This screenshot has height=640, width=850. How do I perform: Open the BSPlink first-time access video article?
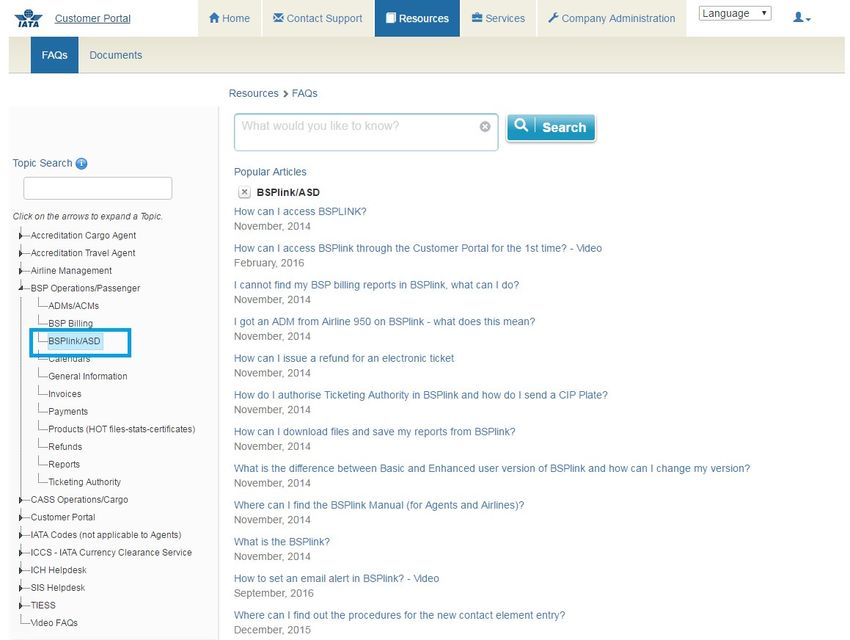(x=418, y=248)
